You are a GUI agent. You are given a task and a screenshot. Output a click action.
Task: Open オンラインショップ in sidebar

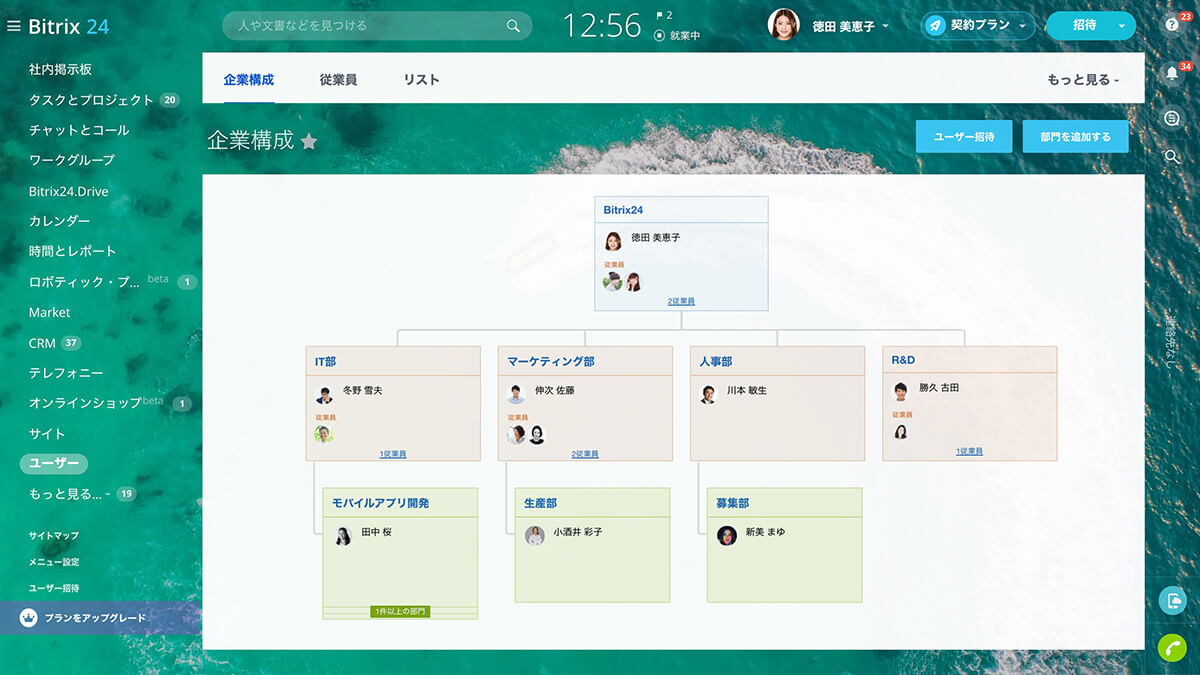(86, 403)
